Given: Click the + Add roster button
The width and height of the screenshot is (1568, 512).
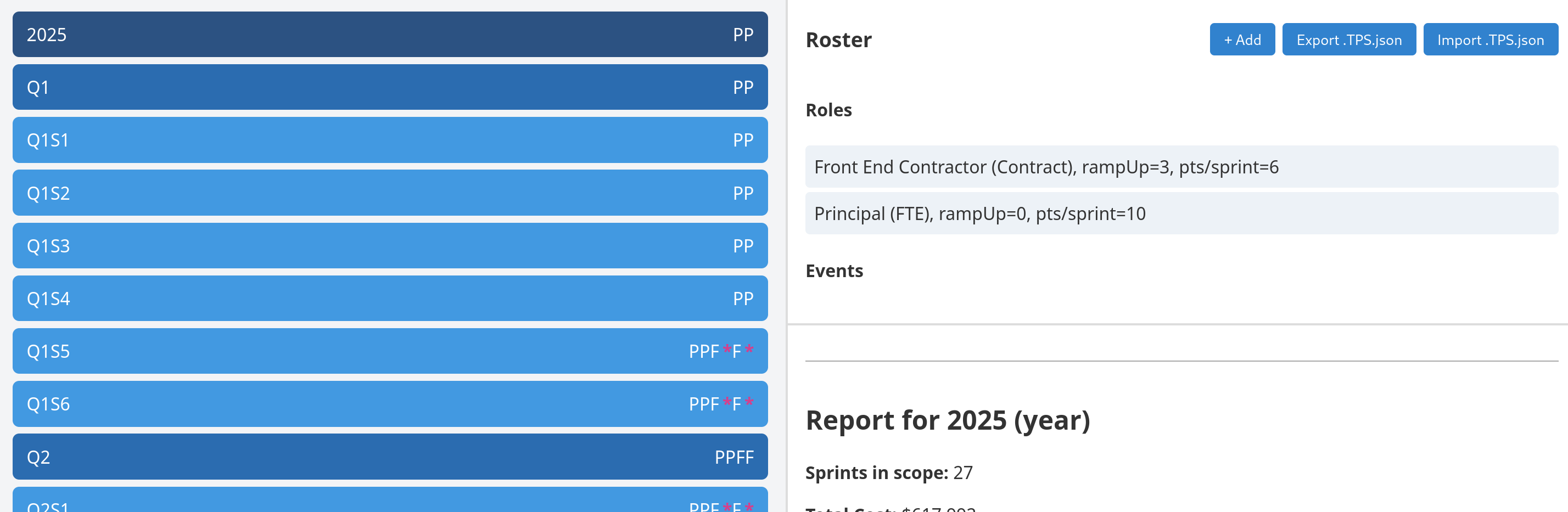Looking at the screenshot, I should click(x=1242, y=40).
